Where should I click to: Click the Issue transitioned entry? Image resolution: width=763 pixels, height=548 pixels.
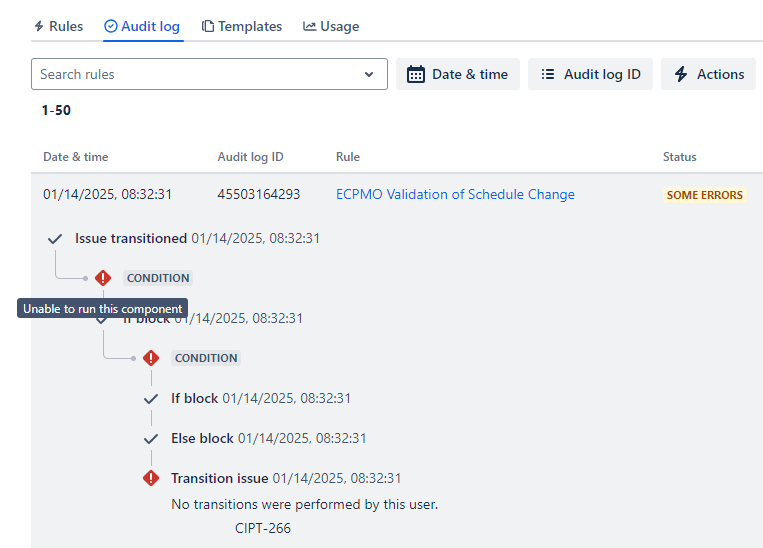click(x=197, y=238)
